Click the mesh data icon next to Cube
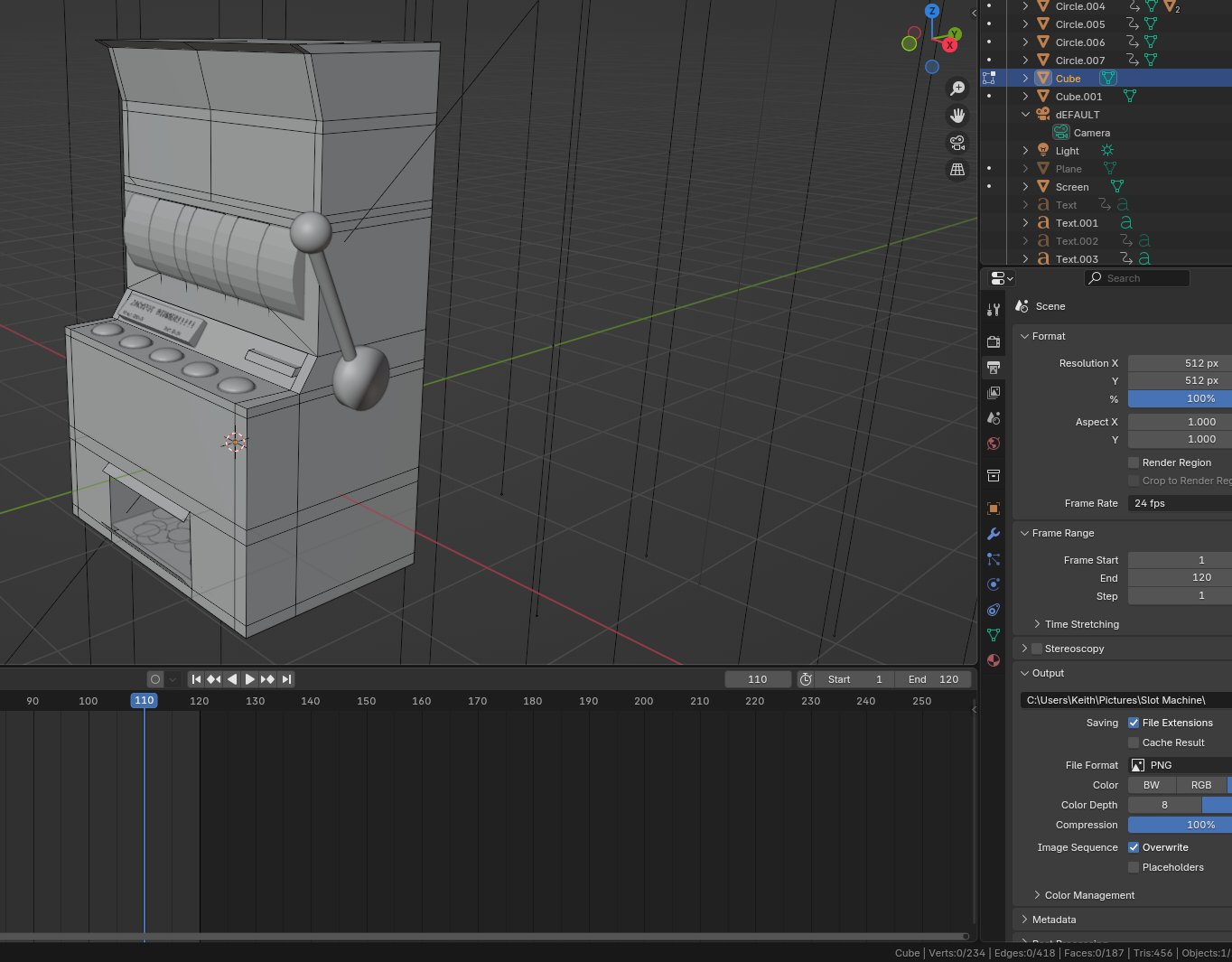The height and width of the screenshot is (962, 1232). [1108, 79]
